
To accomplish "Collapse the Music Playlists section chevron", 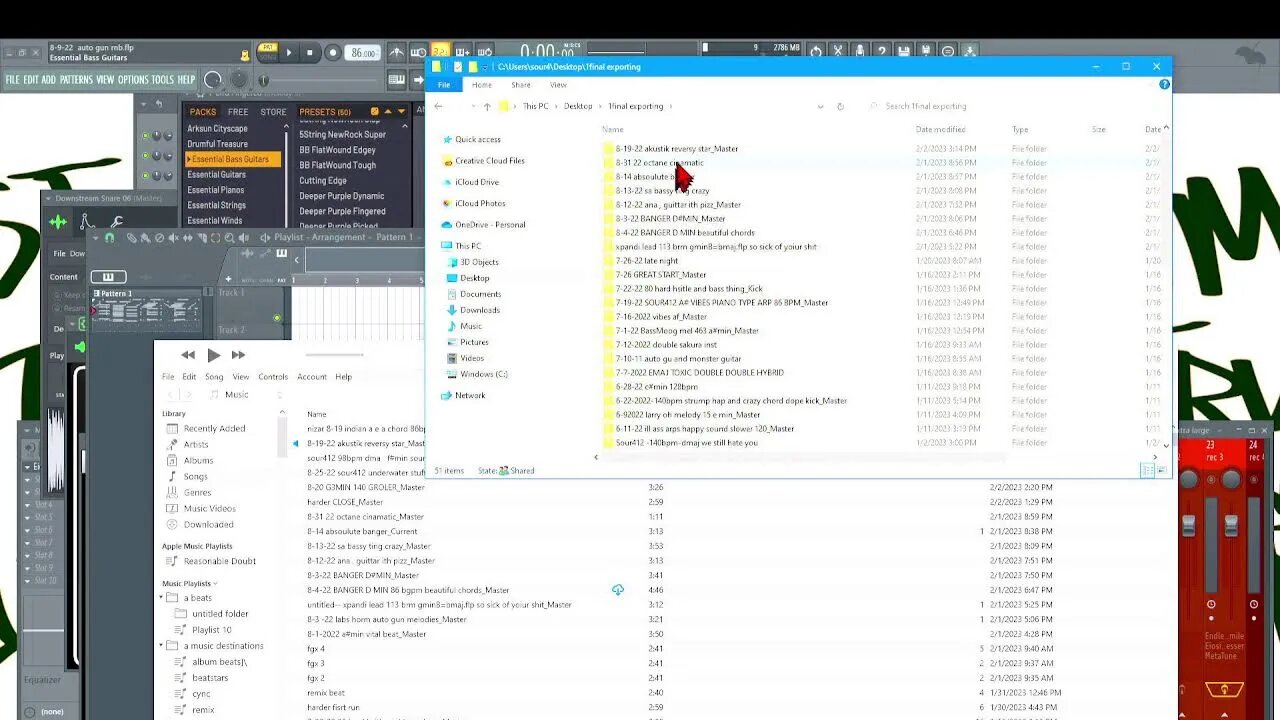I will [218, 583].
